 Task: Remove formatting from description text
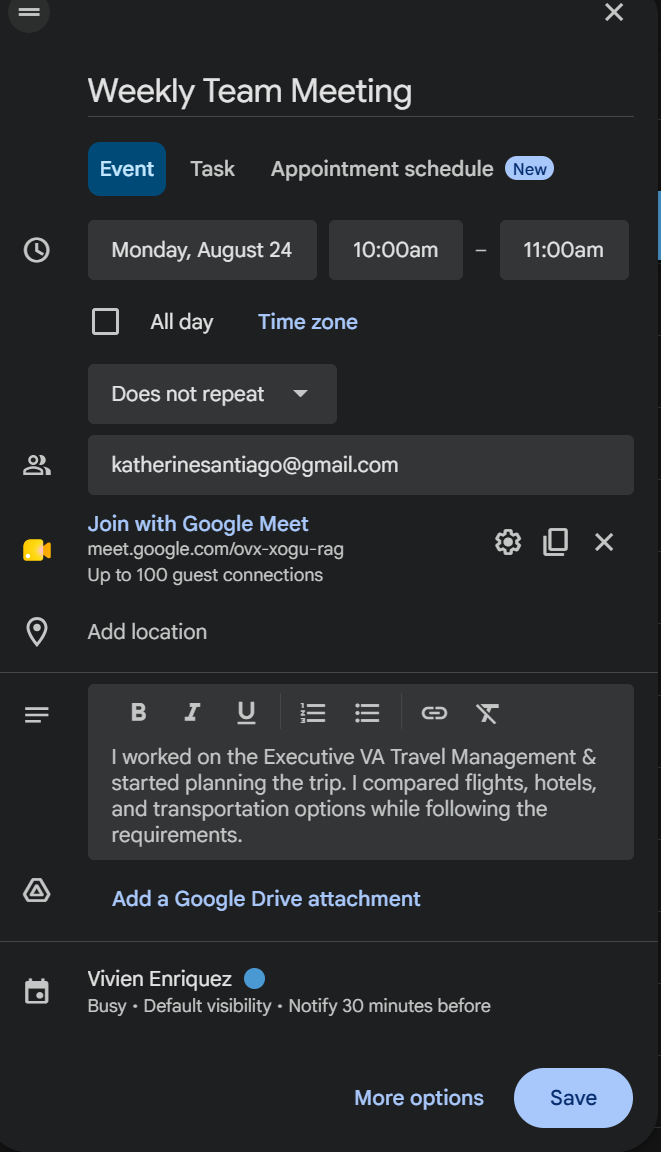(488, 713)
